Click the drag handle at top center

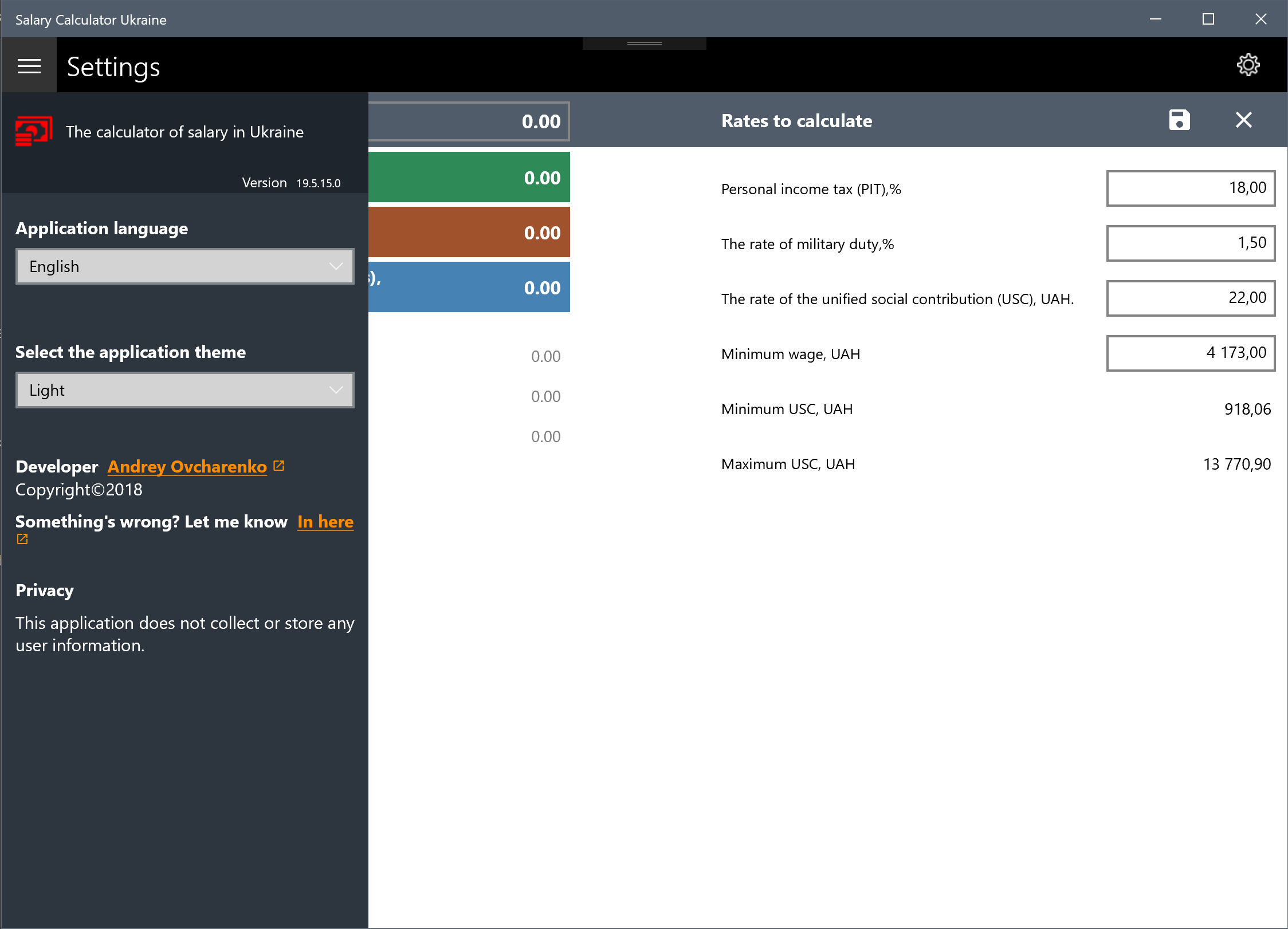pos(644,44)
